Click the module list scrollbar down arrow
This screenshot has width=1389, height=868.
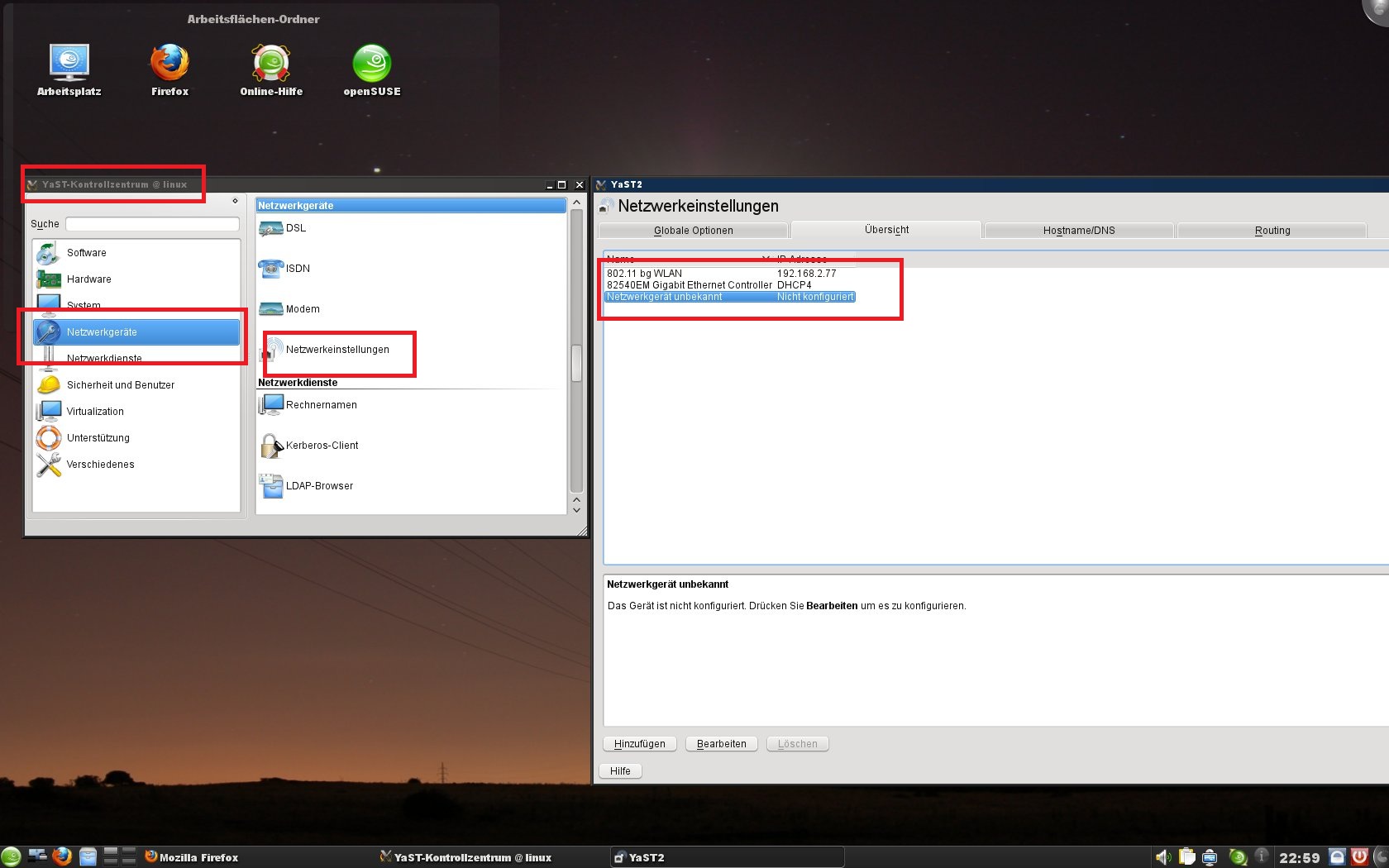click(x=576, y=510)
